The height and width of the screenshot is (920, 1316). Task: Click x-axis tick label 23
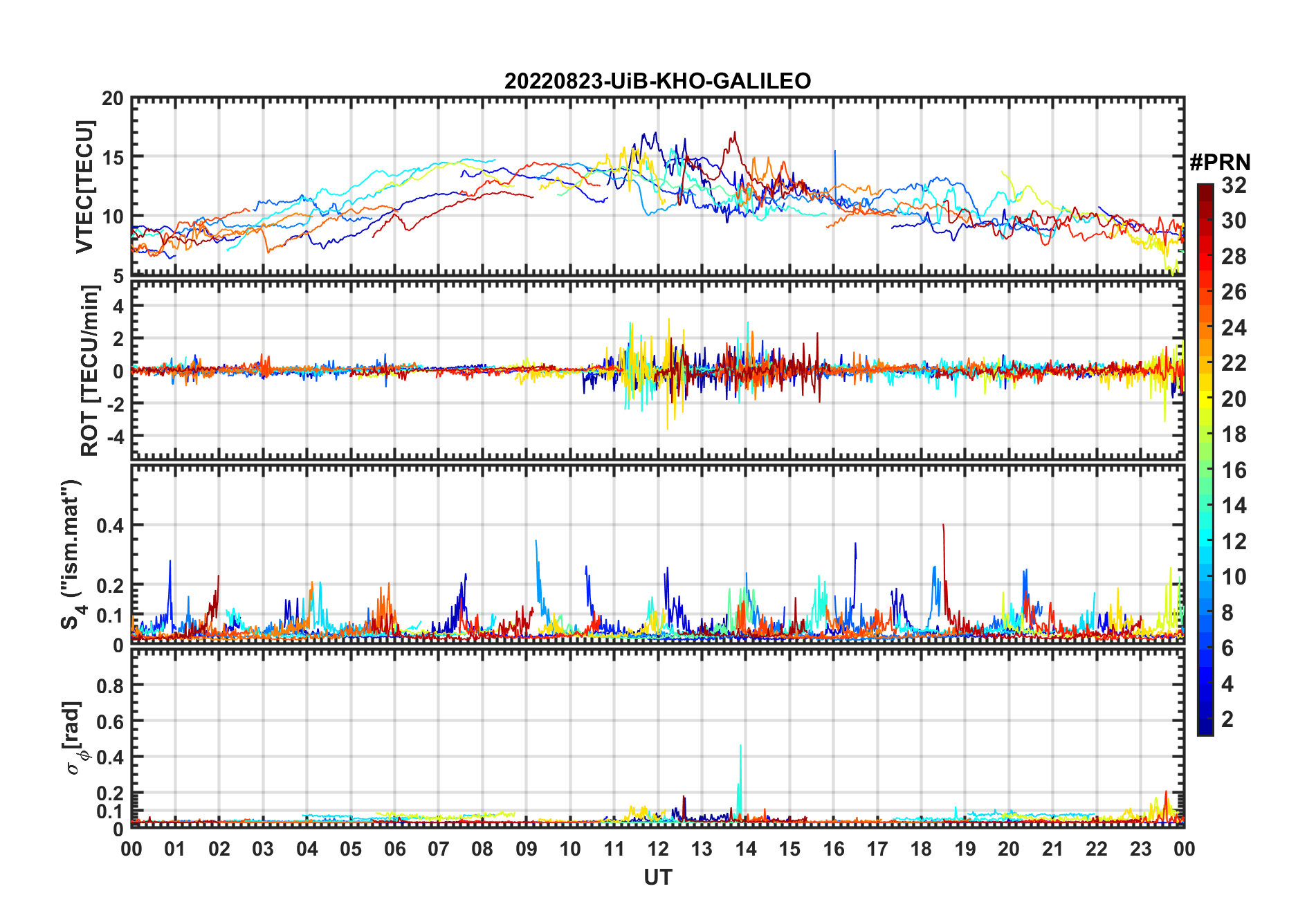pos(1140,849)
